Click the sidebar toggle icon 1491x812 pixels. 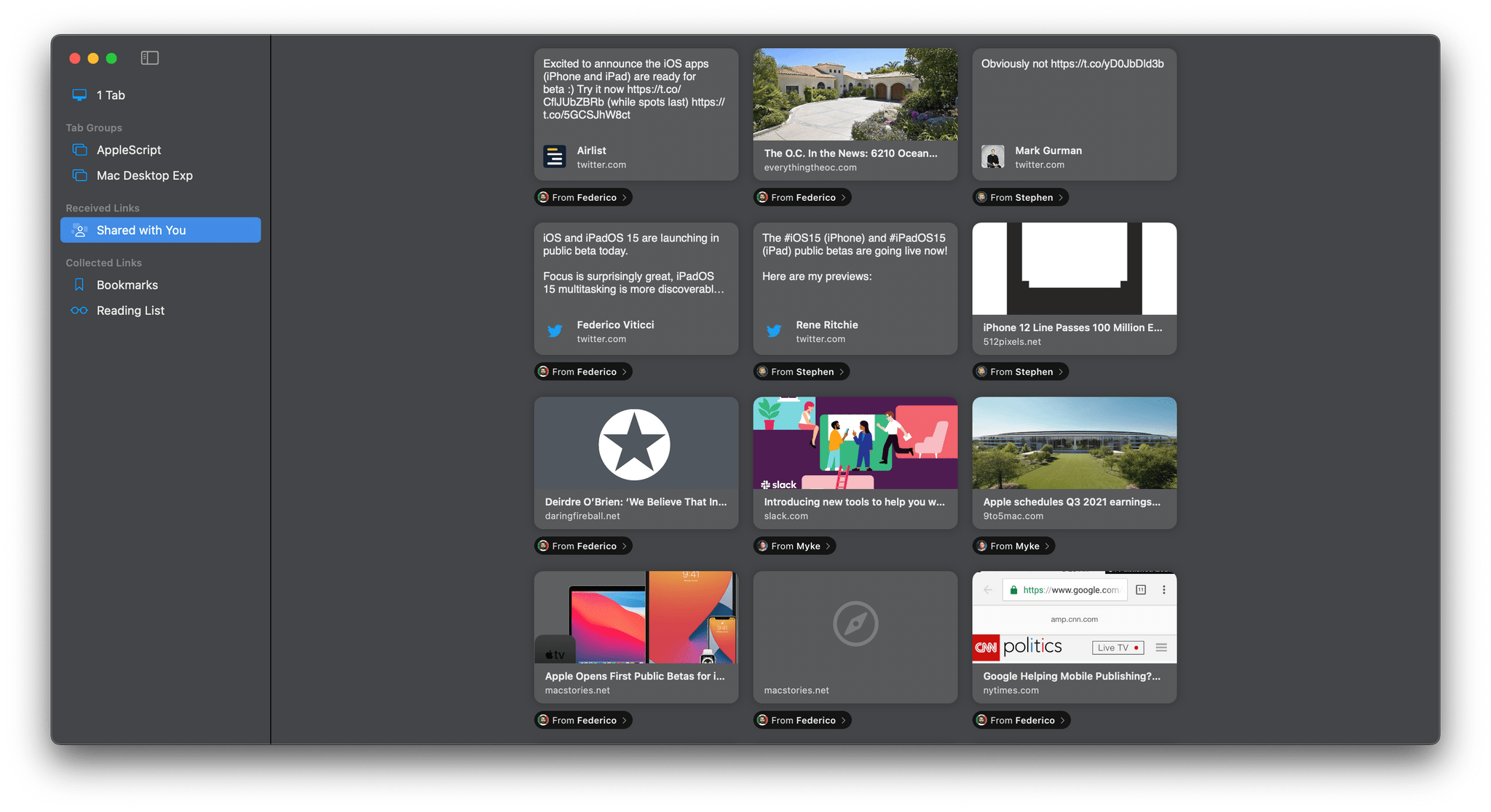pyautogui.click(x=148, y=58)
